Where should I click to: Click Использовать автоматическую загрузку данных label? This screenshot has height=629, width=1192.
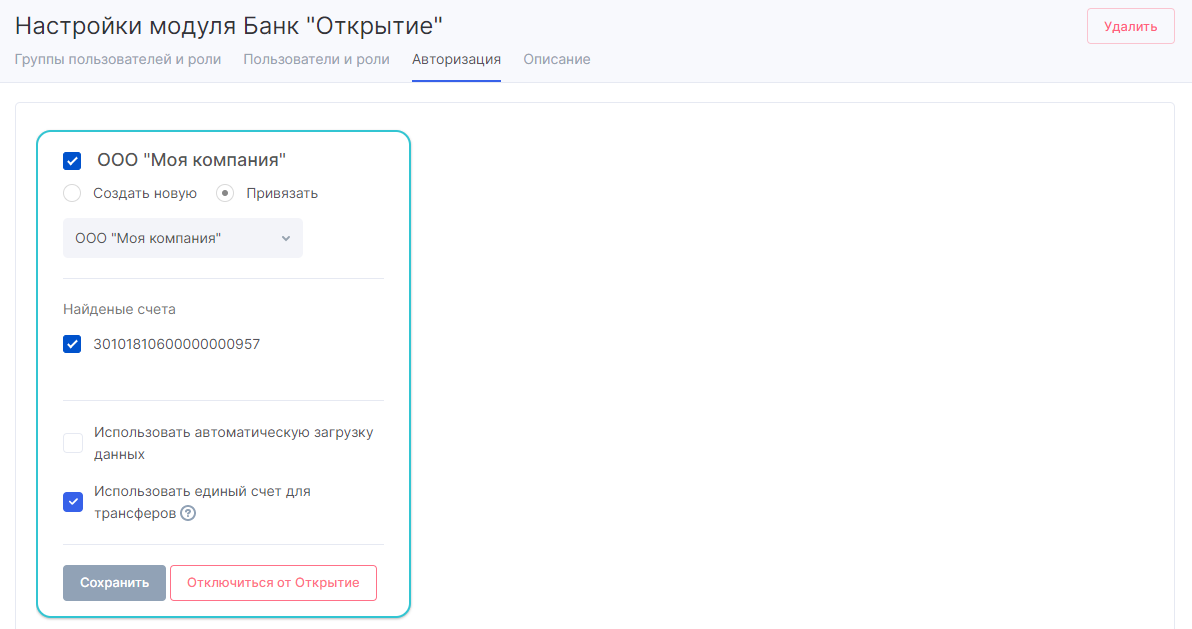tap(233, 443)
